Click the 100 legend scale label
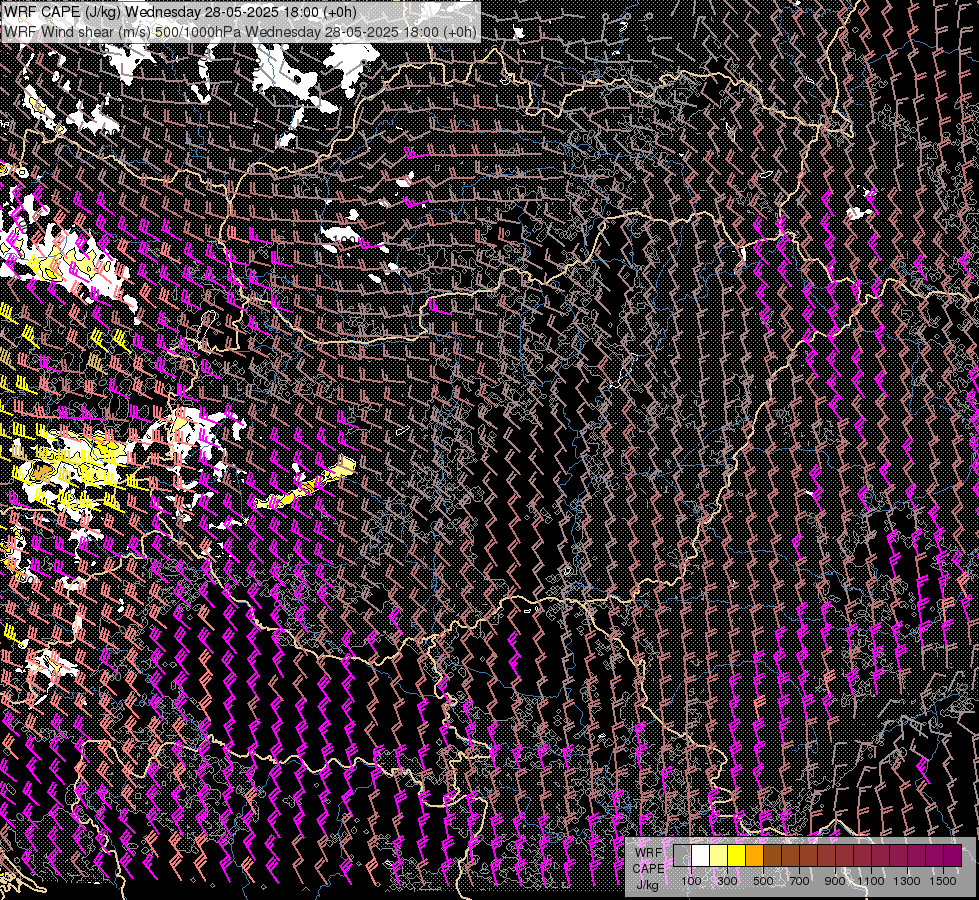Viewport: 979px width, 900px height. pyautogui.click(x=692, y=881)
